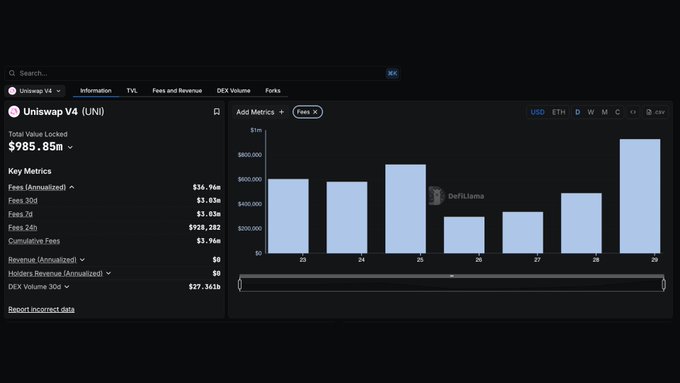Collapse the Fees (Annualized) section
This screenshot has height=383, width=680.
(x=72, y=187)
